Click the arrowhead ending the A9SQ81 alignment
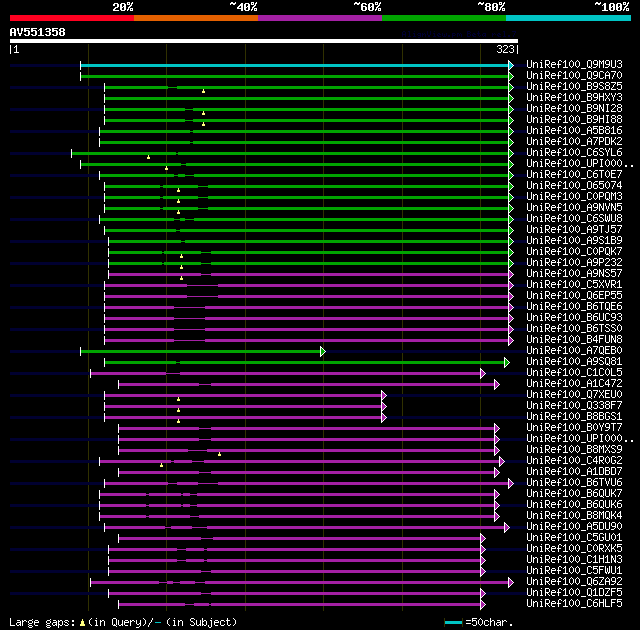Image resolution: width=640 pixels, height=630 pixels. [507, 362]
